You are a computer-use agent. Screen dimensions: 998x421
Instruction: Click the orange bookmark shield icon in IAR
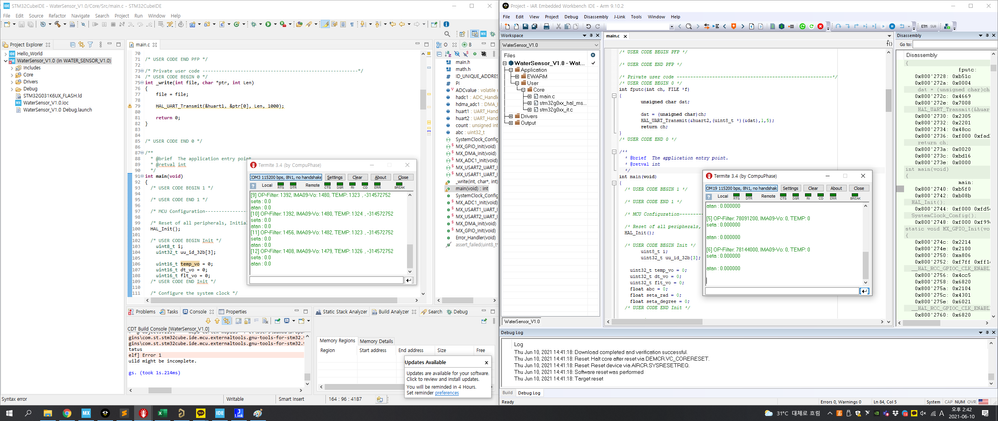[733, 26]
